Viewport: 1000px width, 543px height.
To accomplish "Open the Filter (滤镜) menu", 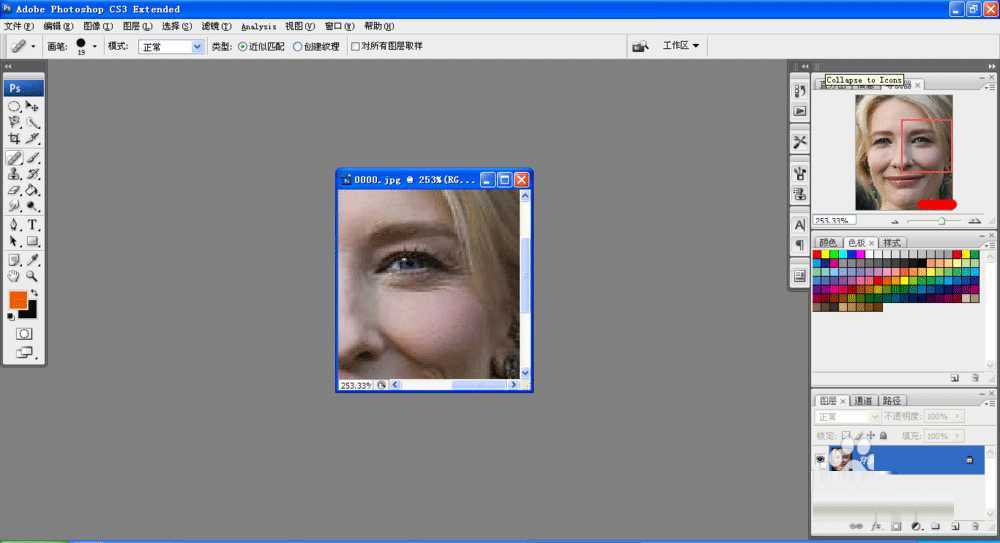I will [216, 26].
